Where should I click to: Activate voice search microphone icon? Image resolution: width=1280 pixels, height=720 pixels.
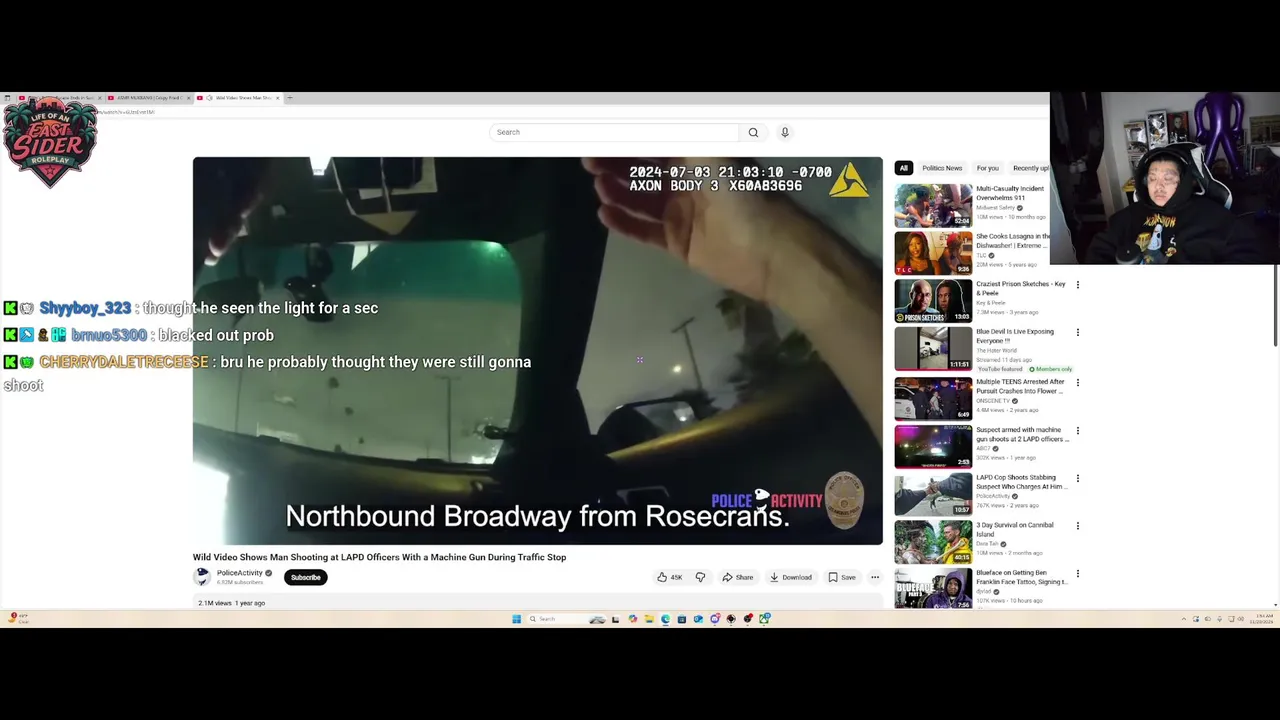pyautogui.click(x=785, y=132)
